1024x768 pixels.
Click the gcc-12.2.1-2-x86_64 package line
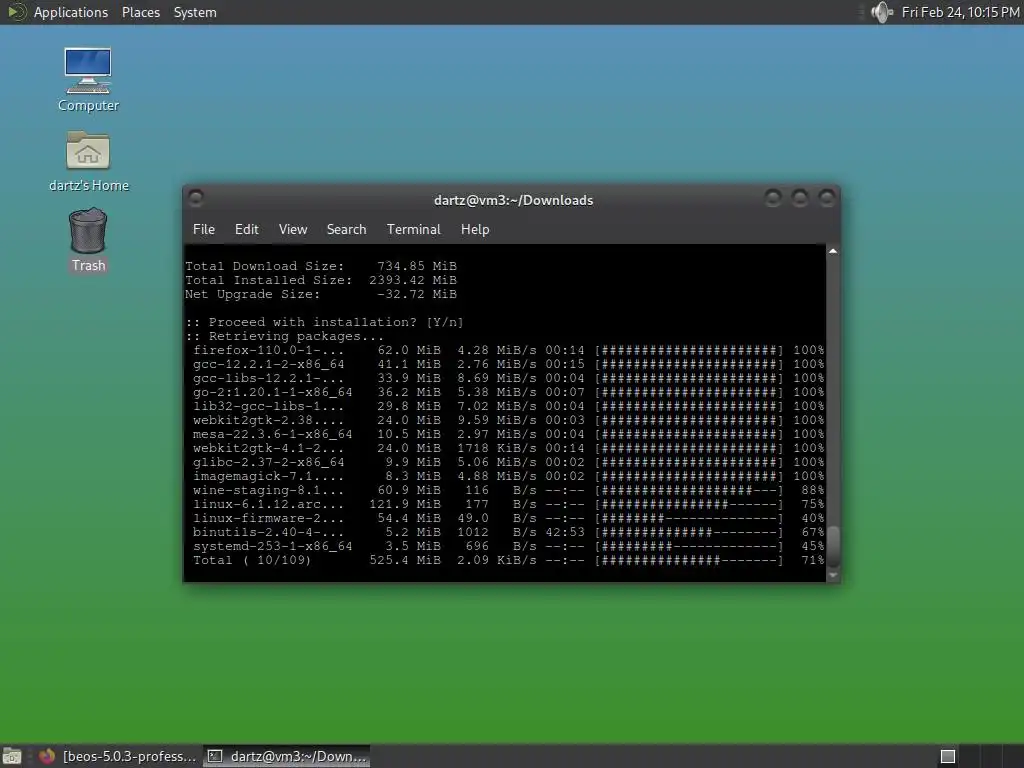[508, 364]
